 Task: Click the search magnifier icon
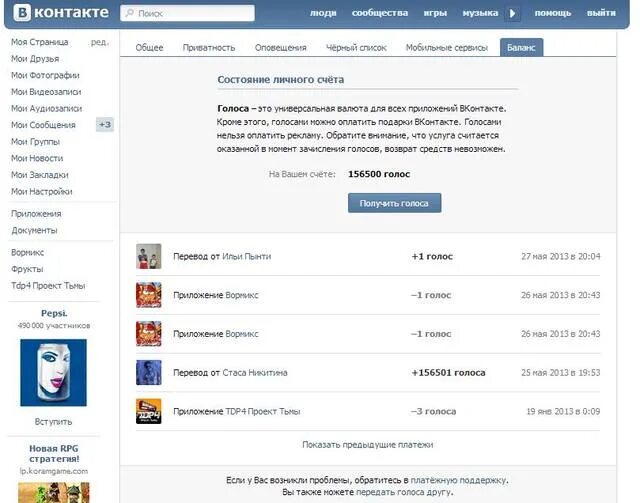pos(129,13)
